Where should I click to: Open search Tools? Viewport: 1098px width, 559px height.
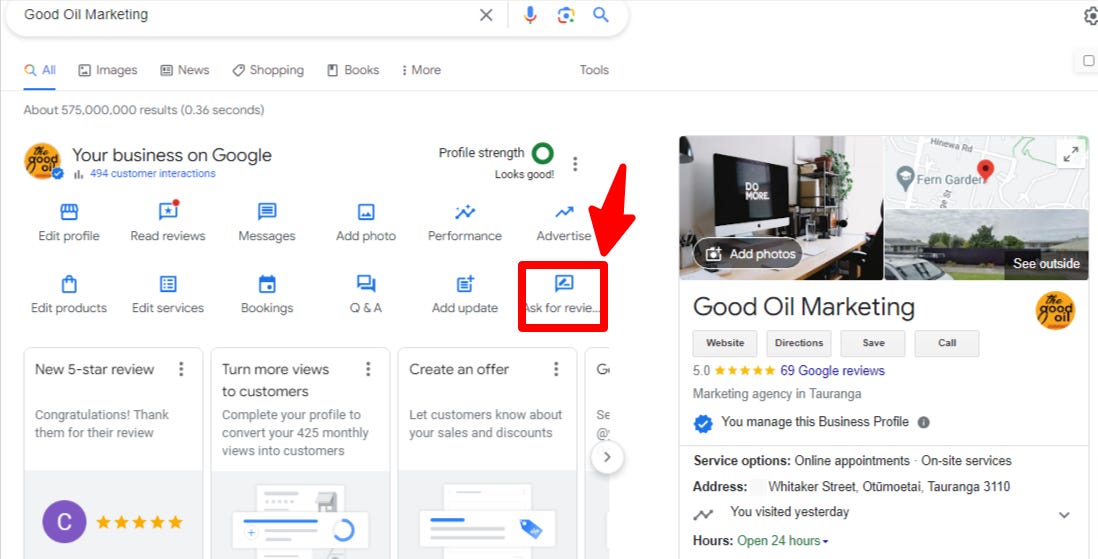click(594, 70)
